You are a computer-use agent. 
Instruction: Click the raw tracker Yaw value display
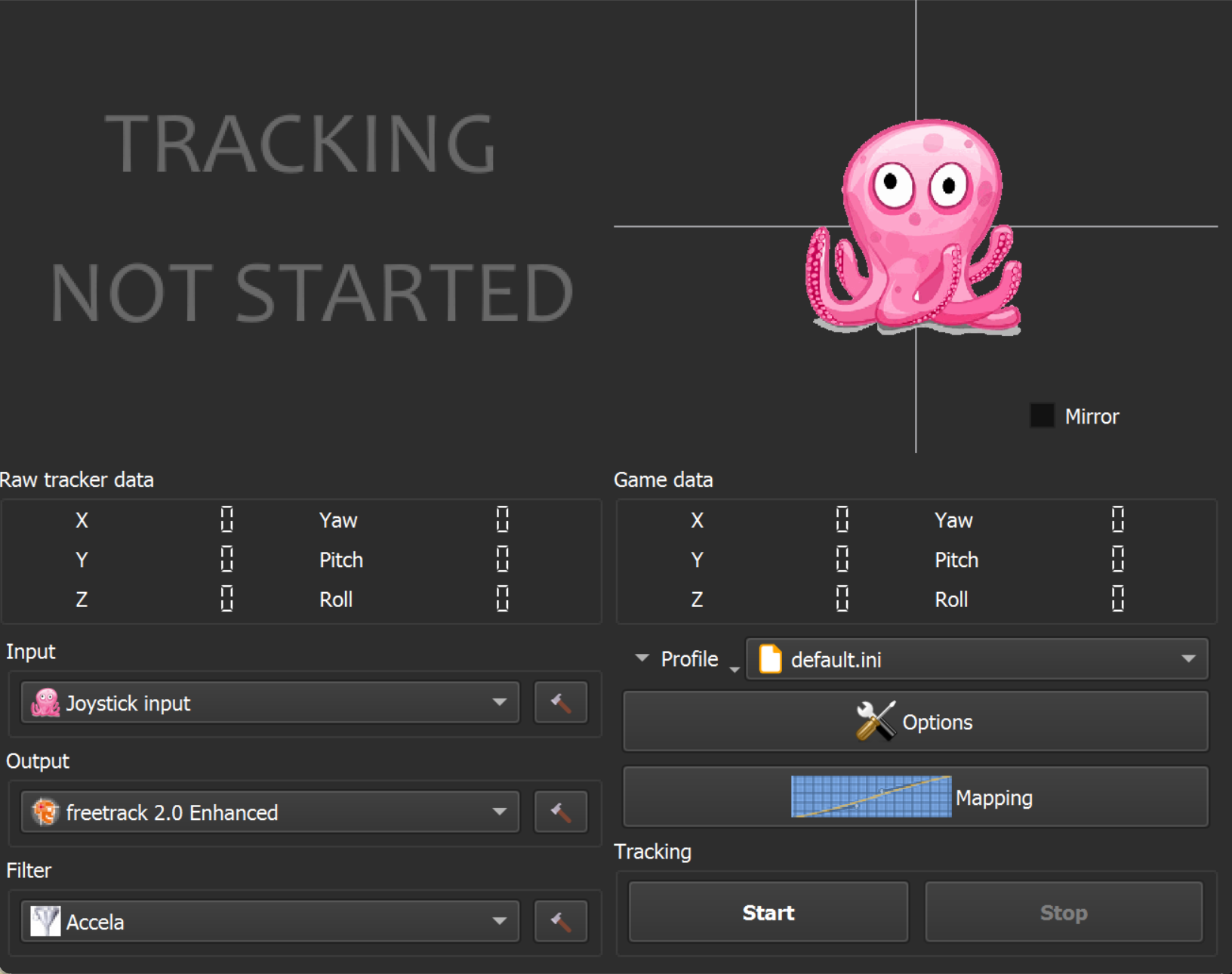(502, 519)
